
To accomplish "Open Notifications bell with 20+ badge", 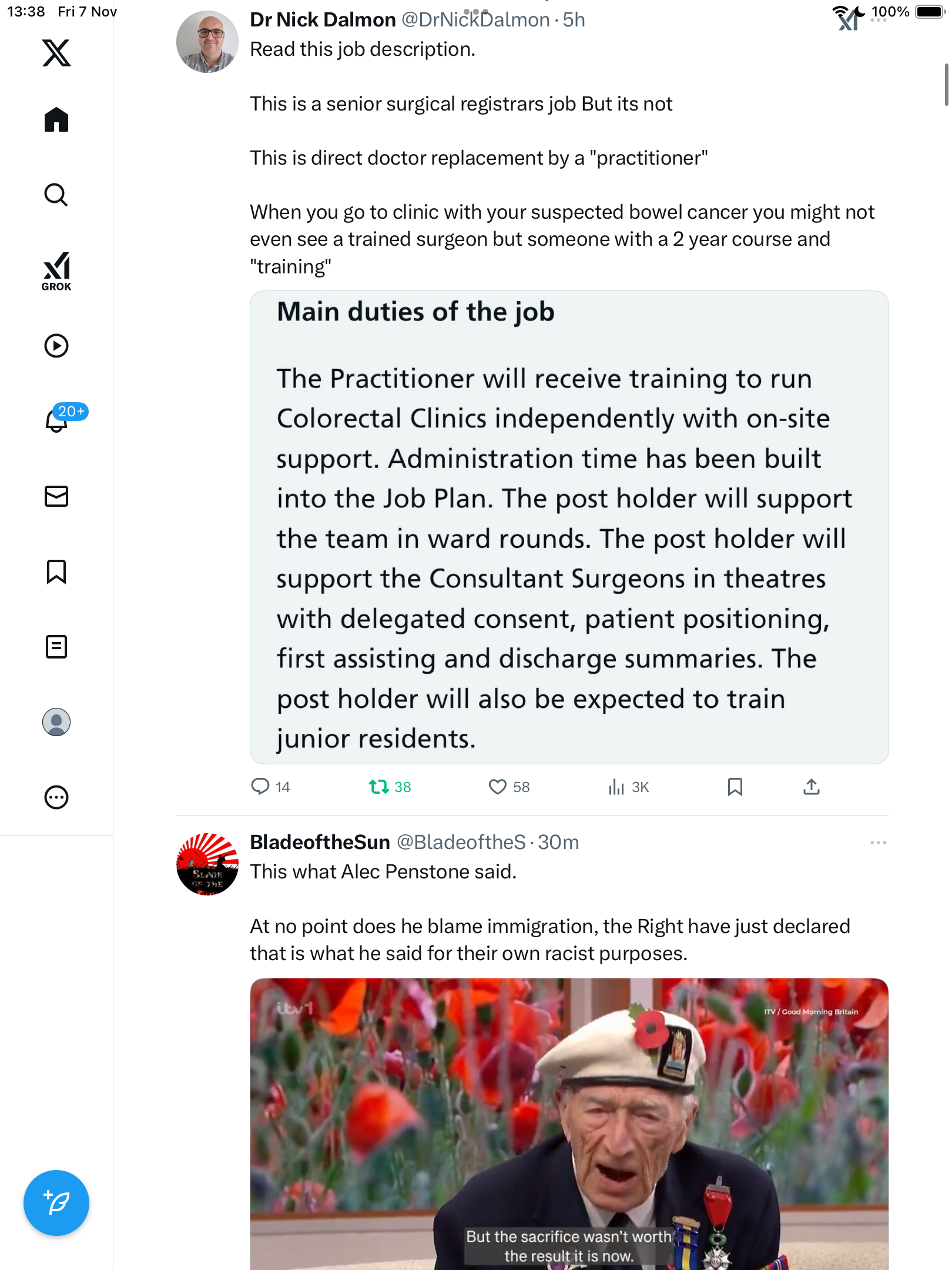I will (56, 420).
